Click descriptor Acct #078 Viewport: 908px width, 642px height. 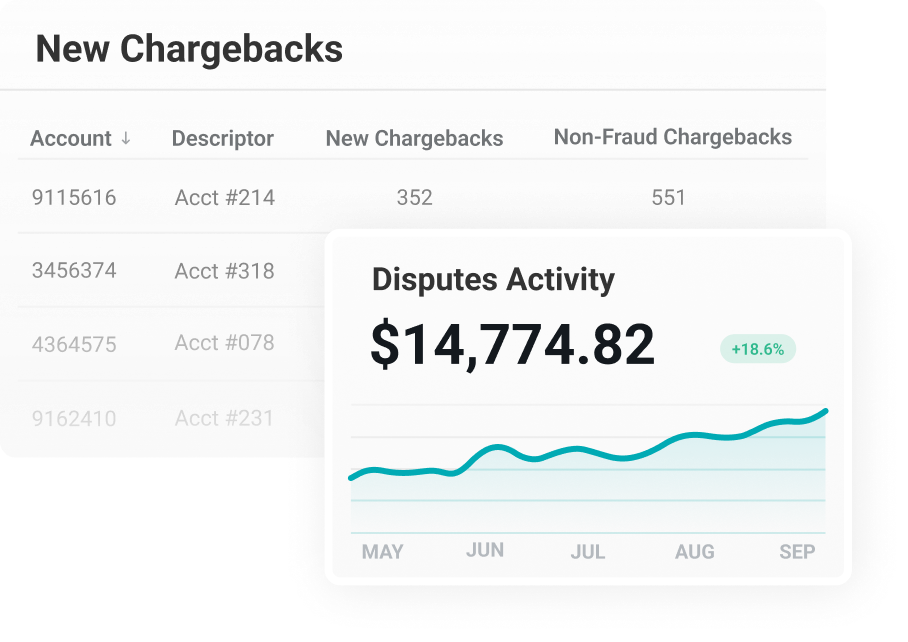[224, 344]
